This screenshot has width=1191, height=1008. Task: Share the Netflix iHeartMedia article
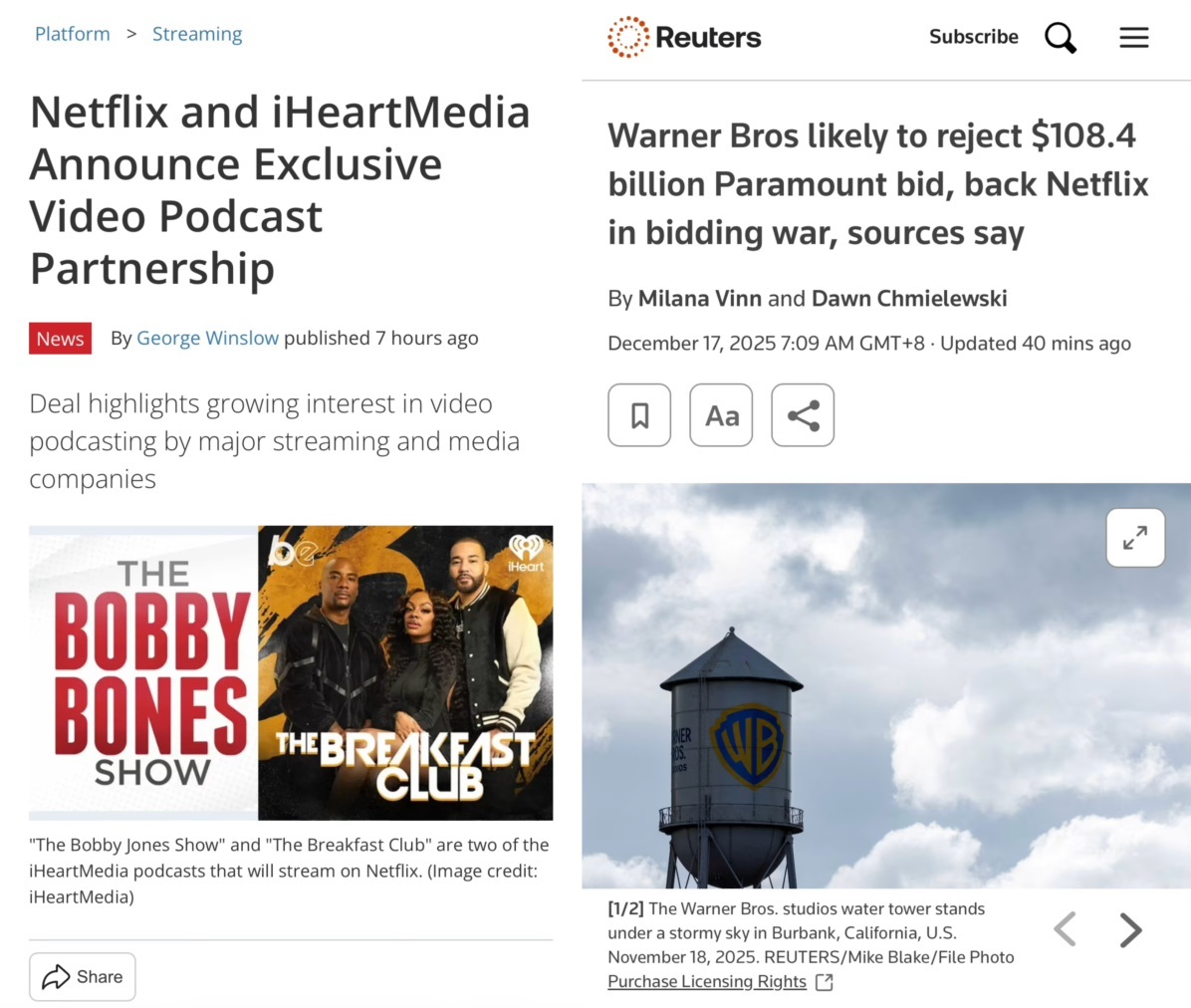click(83, 977)
